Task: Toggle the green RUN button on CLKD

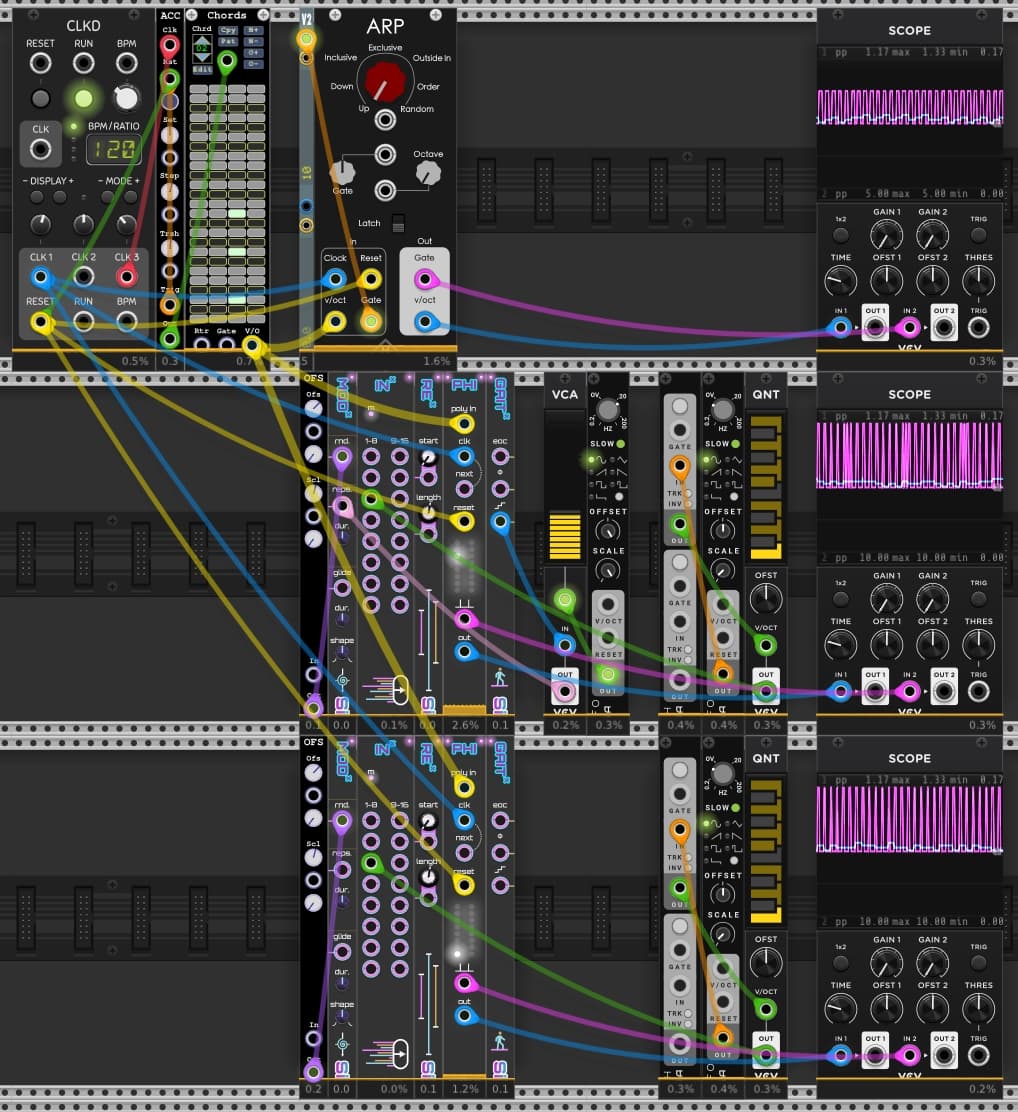Action: (83, 98)
